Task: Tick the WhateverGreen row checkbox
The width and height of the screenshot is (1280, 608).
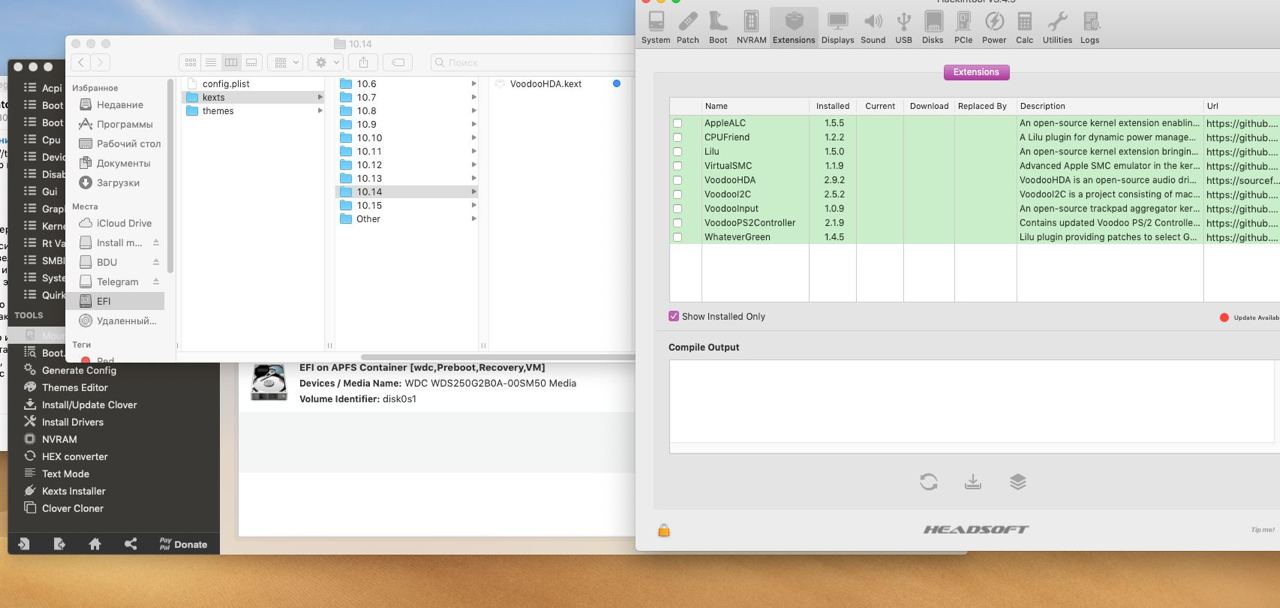Action: 677,237
